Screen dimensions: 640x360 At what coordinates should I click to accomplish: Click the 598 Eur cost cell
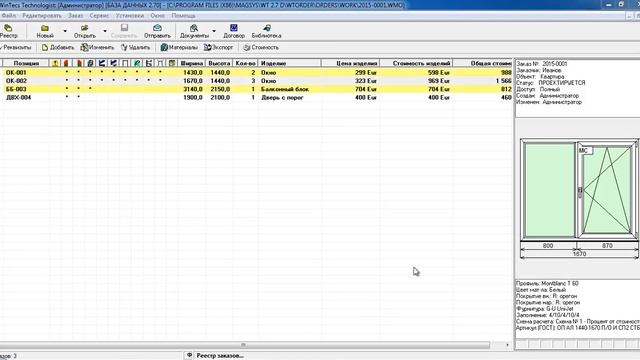click(x=438, y=72)
